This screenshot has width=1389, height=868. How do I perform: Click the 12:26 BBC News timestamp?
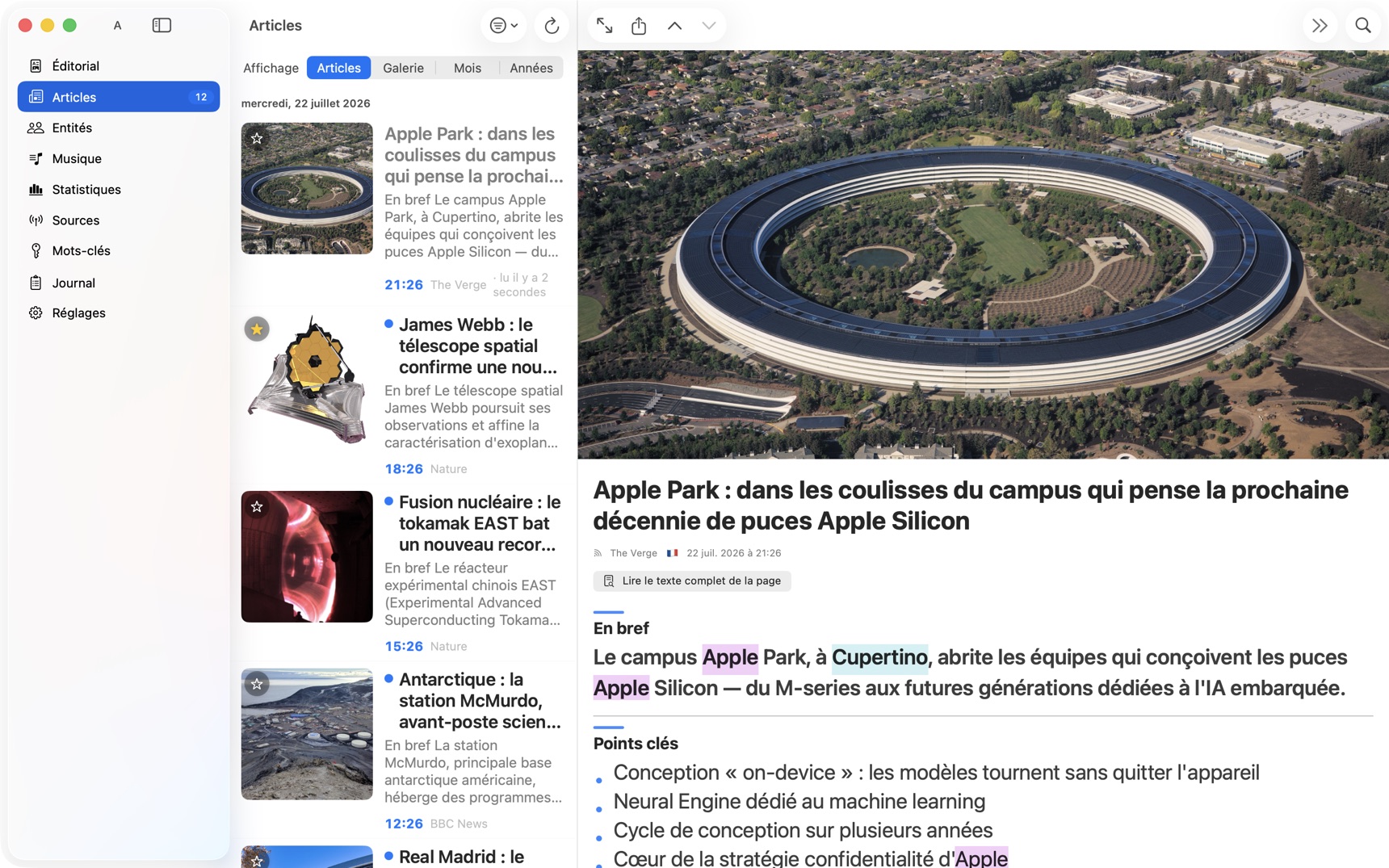coord(404,824)
